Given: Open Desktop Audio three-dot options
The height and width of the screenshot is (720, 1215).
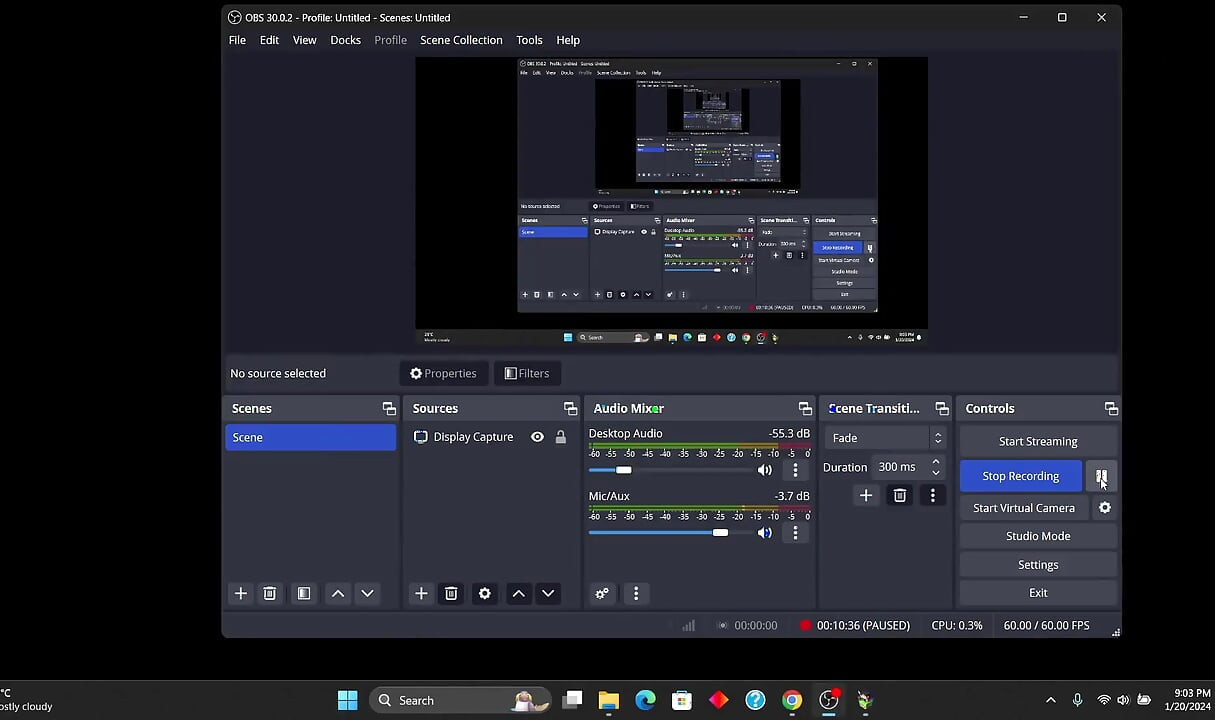Looking at the screenshot, I should pyautogui.click(x=796, y=470).
